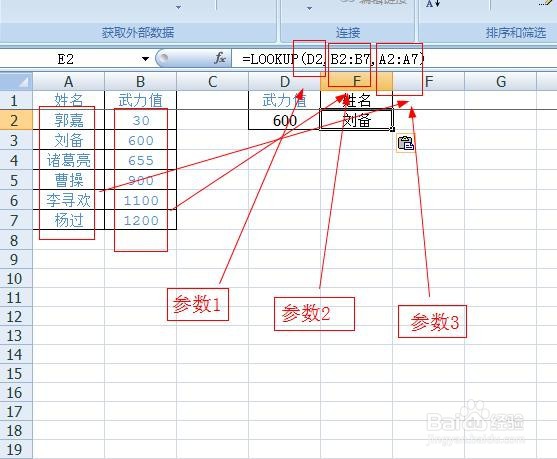
Task: Click the Name Box showing E2
Action: (x=66, y=59)
